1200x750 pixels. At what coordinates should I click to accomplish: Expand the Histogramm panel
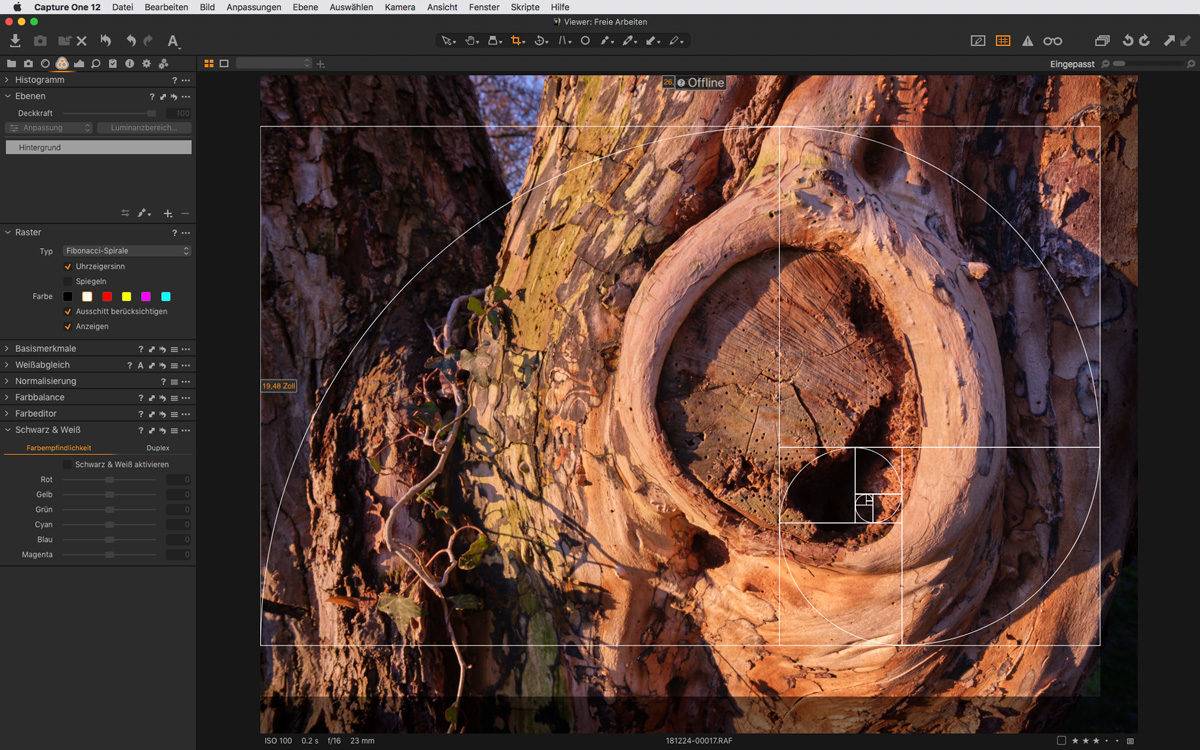coord(7,80)
